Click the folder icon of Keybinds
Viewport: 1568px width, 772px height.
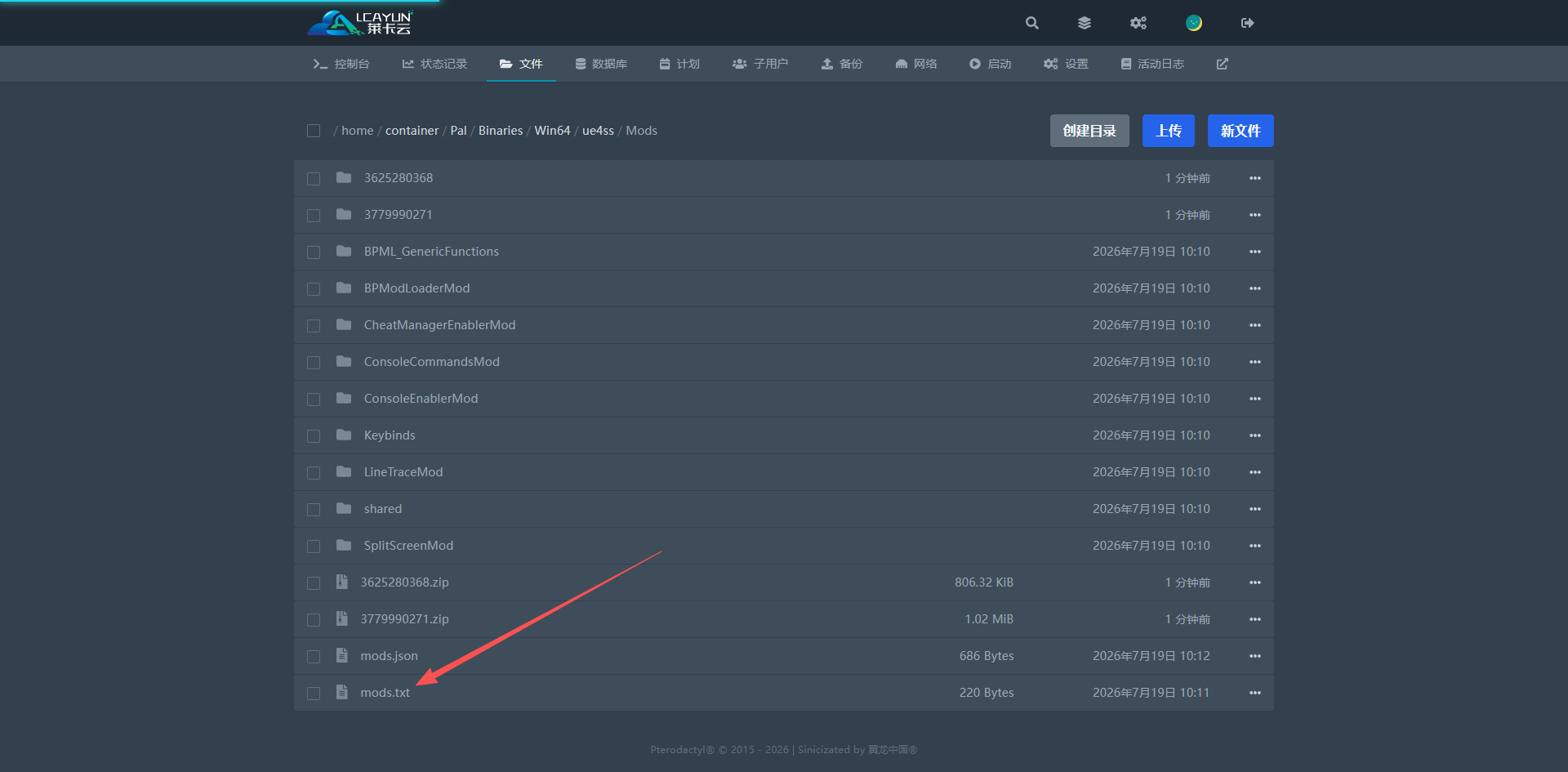pyautogui.click(x=344, y=435)
